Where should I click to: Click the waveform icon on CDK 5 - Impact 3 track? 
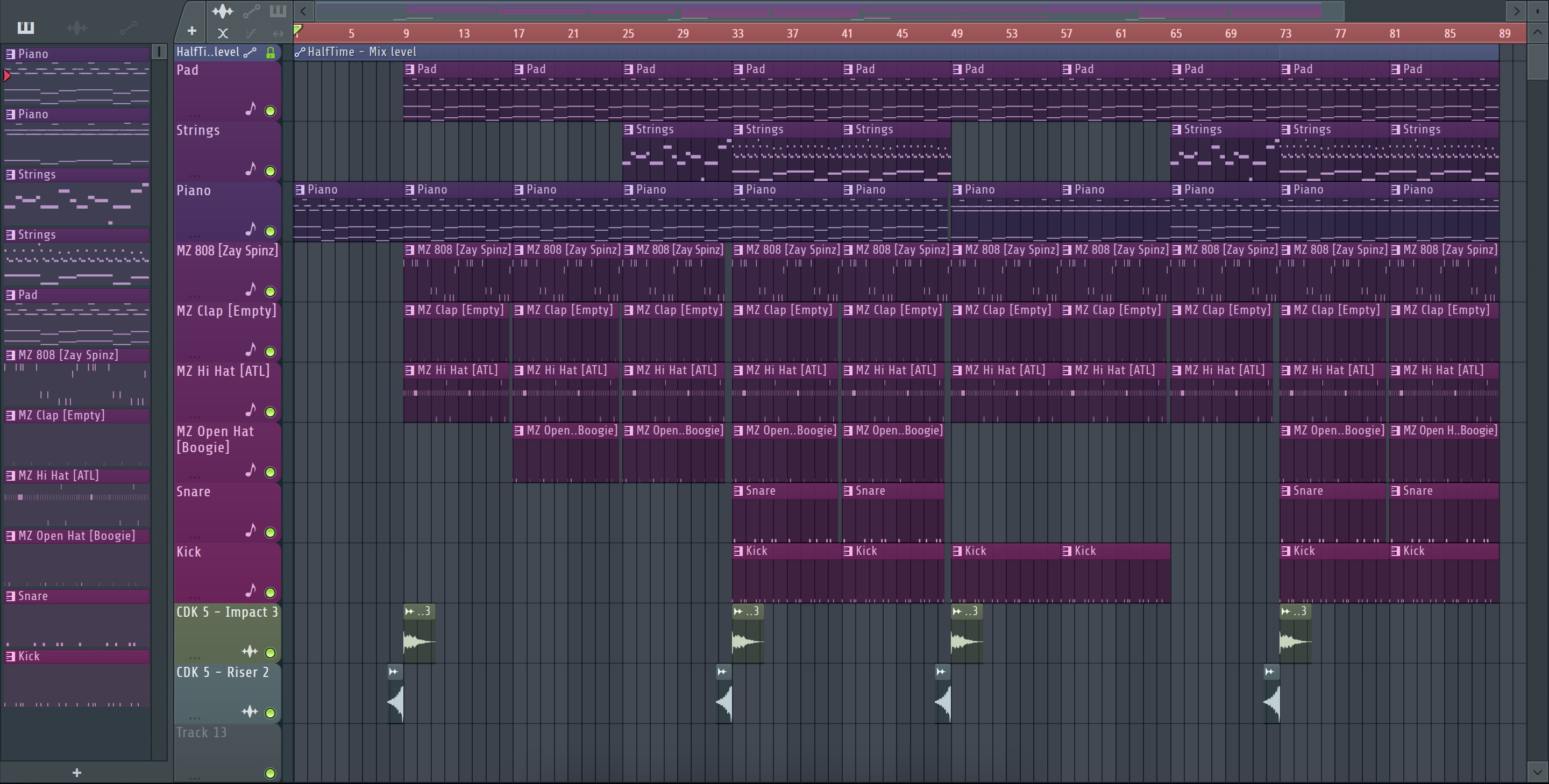click(250, 651)
